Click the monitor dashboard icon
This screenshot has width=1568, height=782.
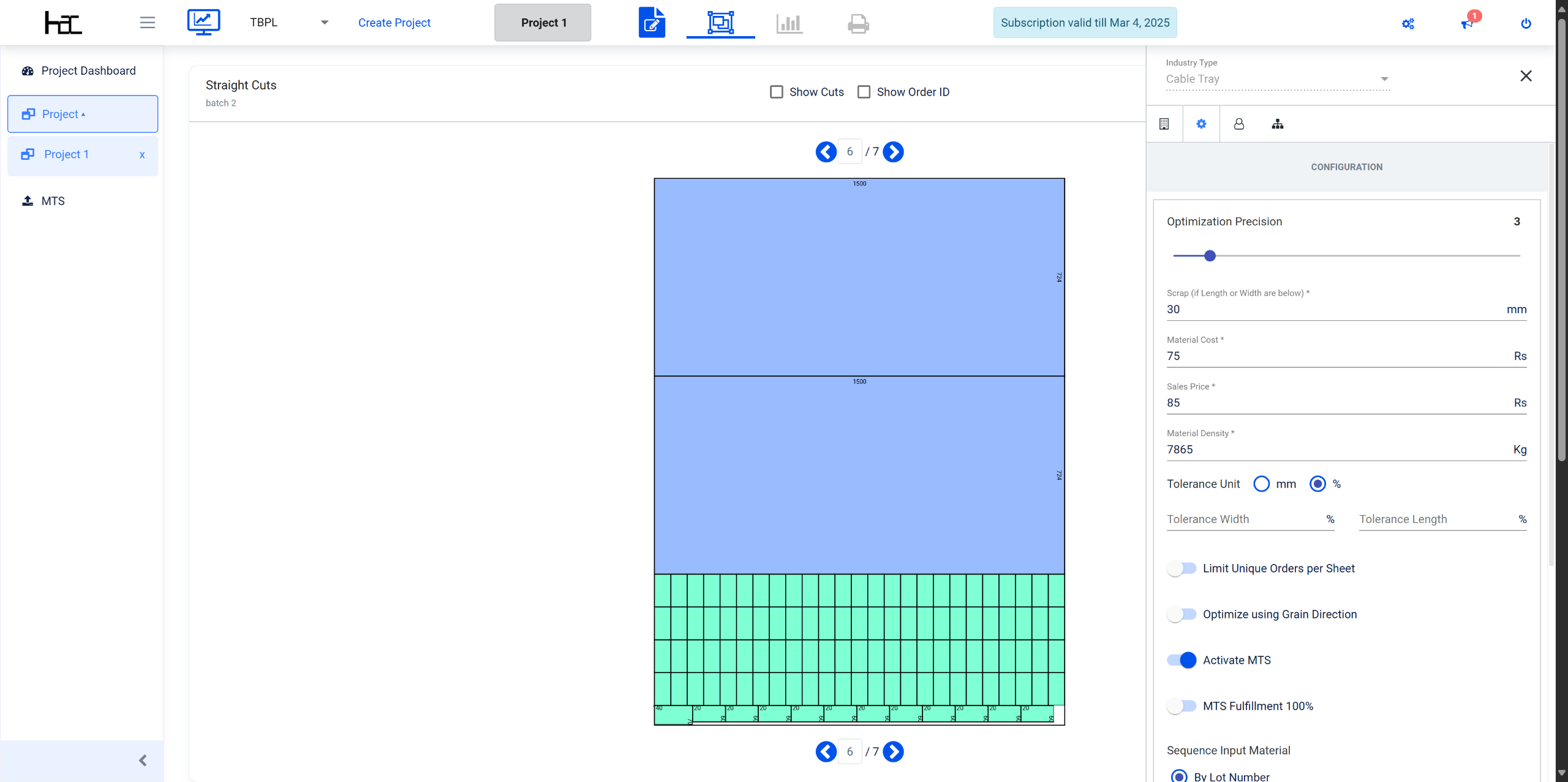click(x=203, y=23)
